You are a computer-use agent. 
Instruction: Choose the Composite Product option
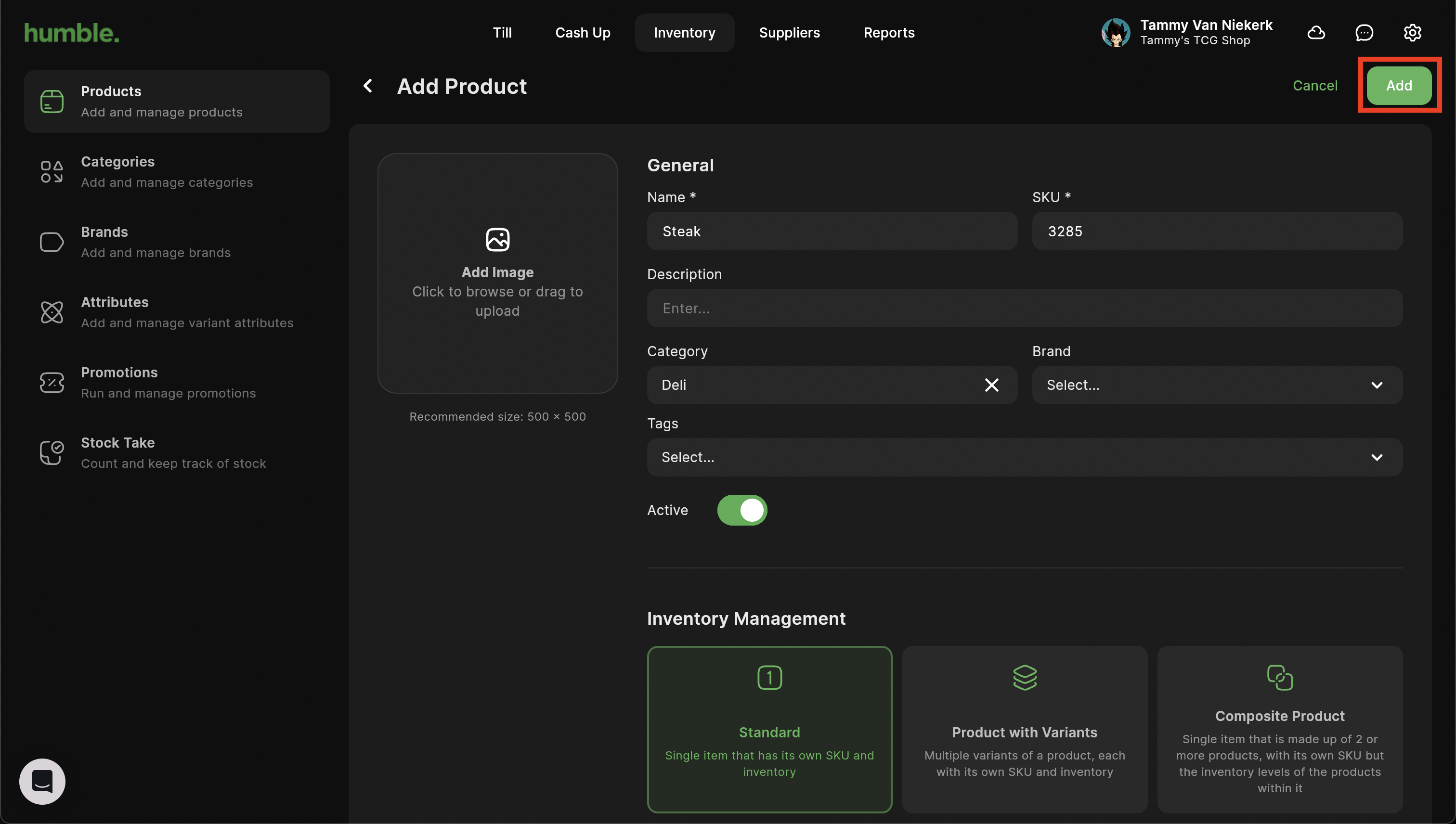(1279, 729)
